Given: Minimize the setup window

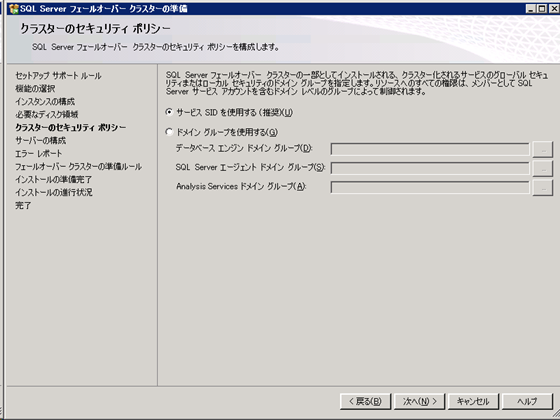Looking at the screenshot, I should click(x=531, y=9).
